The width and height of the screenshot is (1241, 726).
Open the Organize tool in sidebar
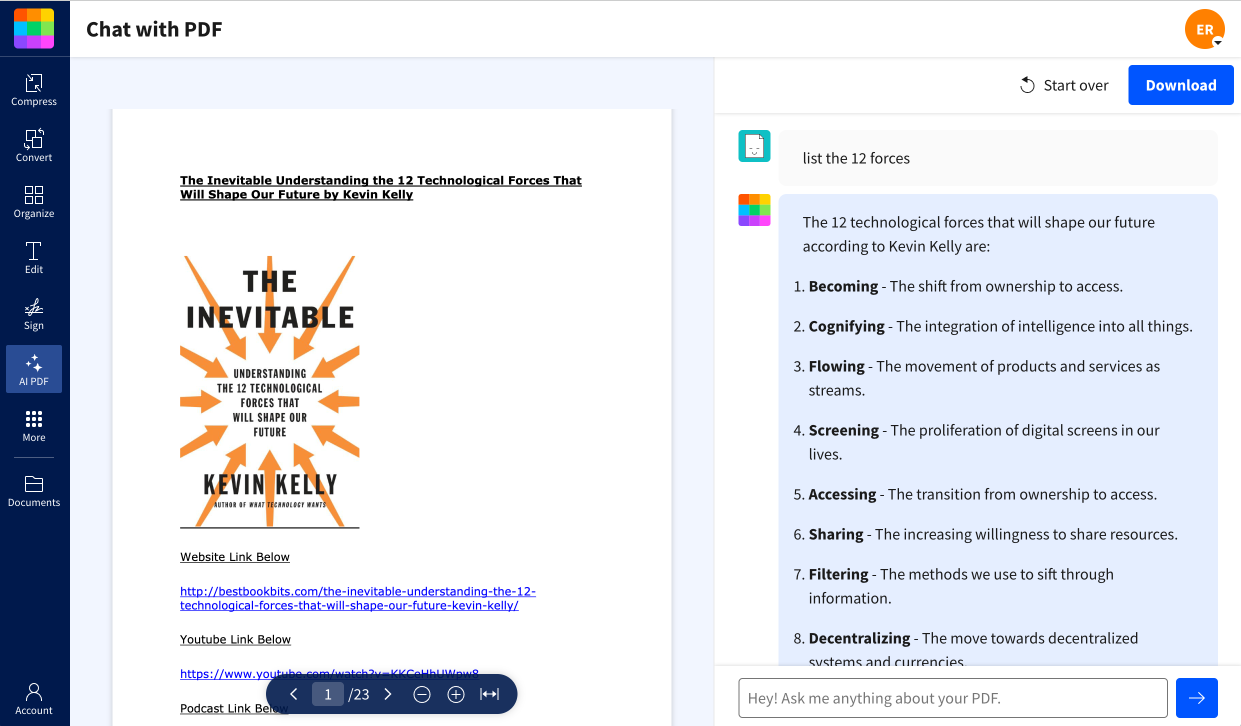(34, 201)
